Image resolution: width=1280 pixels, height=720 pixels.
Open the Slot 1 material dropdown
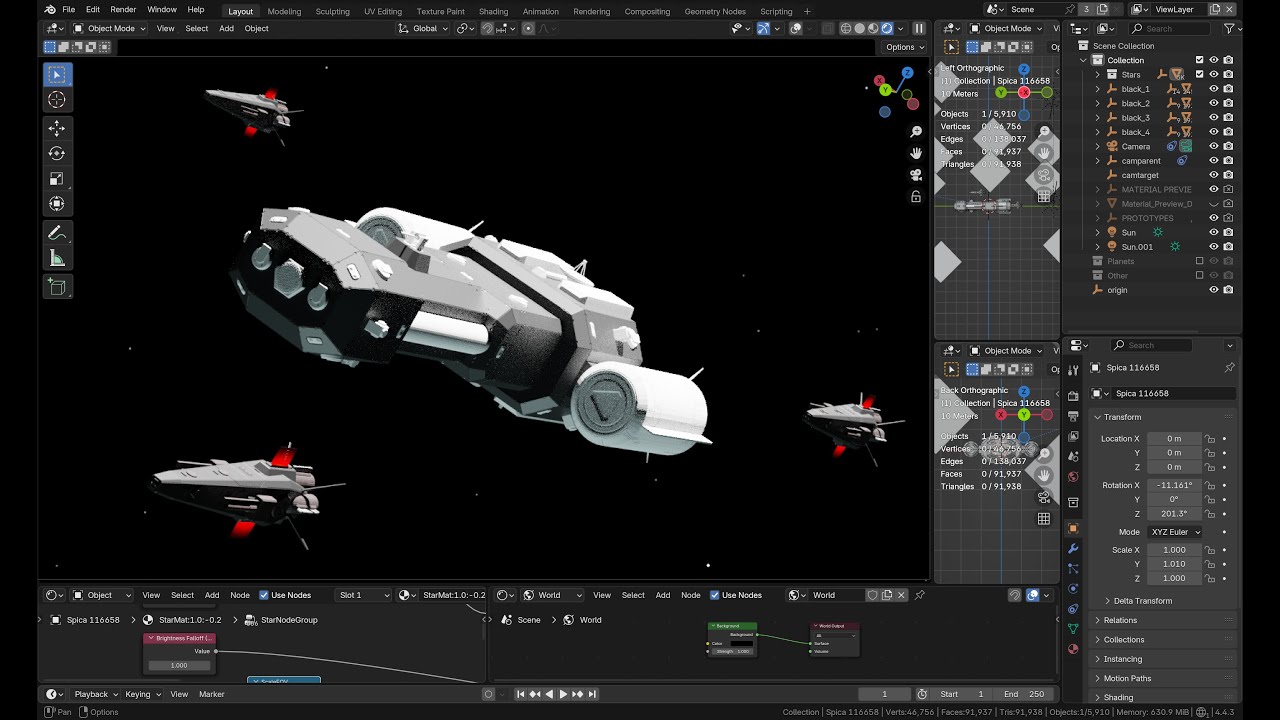point(364,595)
